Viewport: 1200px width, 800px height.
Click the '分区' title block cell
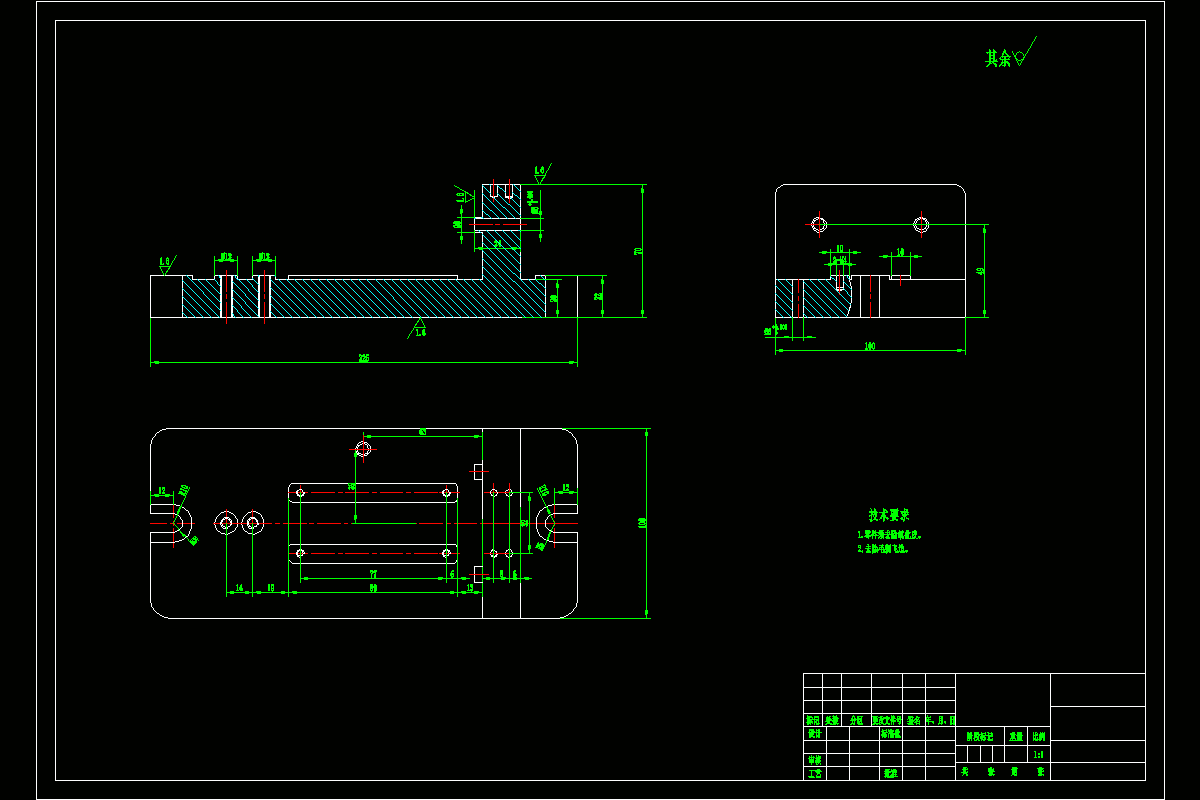[857, 720]
